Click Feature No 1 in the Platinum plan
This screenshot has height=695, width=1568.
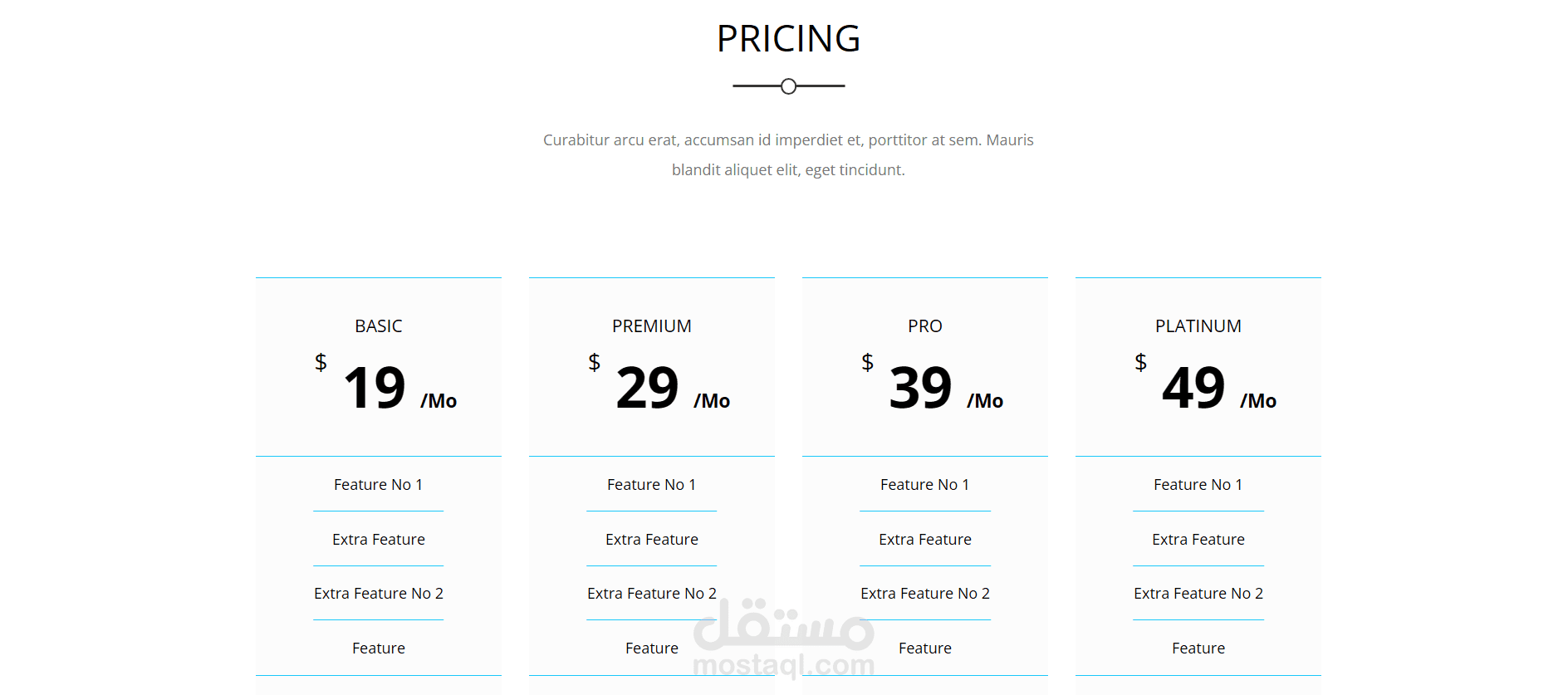click(1198, 485)
